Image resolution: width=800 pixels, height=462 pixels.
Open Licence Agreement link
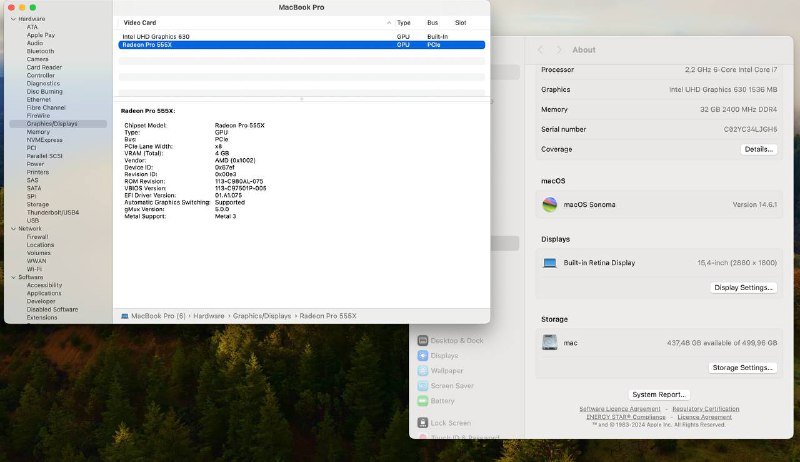[704, 417]
